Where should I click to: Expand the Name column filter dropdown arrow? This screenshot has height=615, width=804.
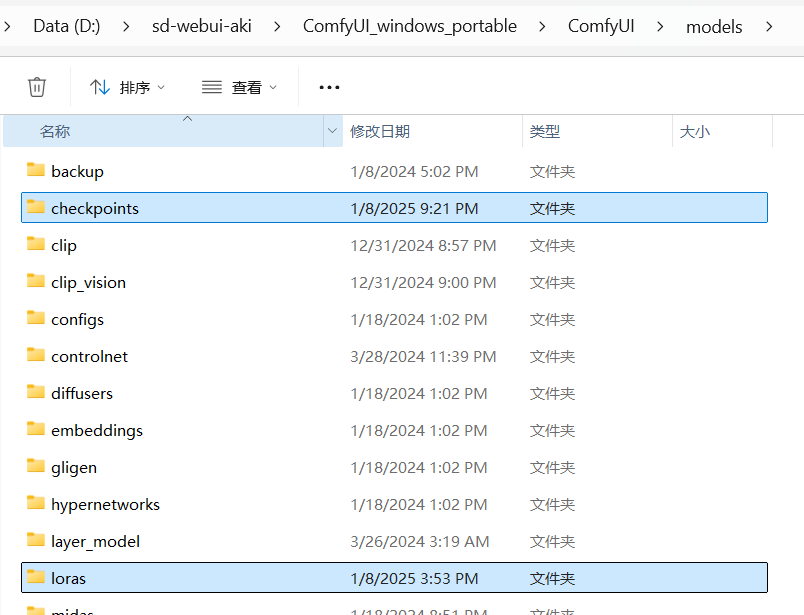coord(332,131)
